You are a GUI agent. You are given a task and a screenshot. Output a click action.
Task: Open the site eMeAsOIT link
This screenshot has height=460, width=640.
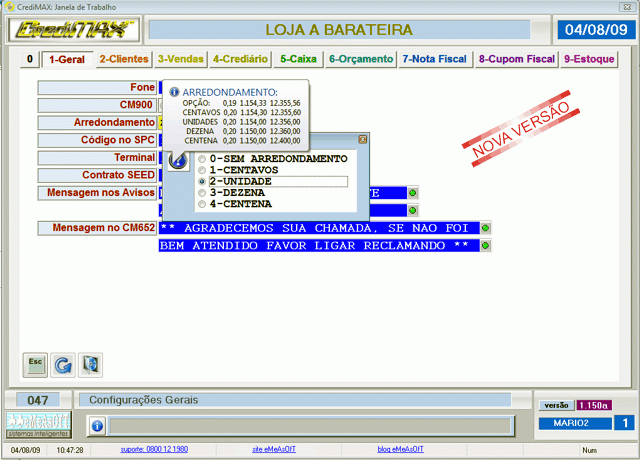point(273,450)
